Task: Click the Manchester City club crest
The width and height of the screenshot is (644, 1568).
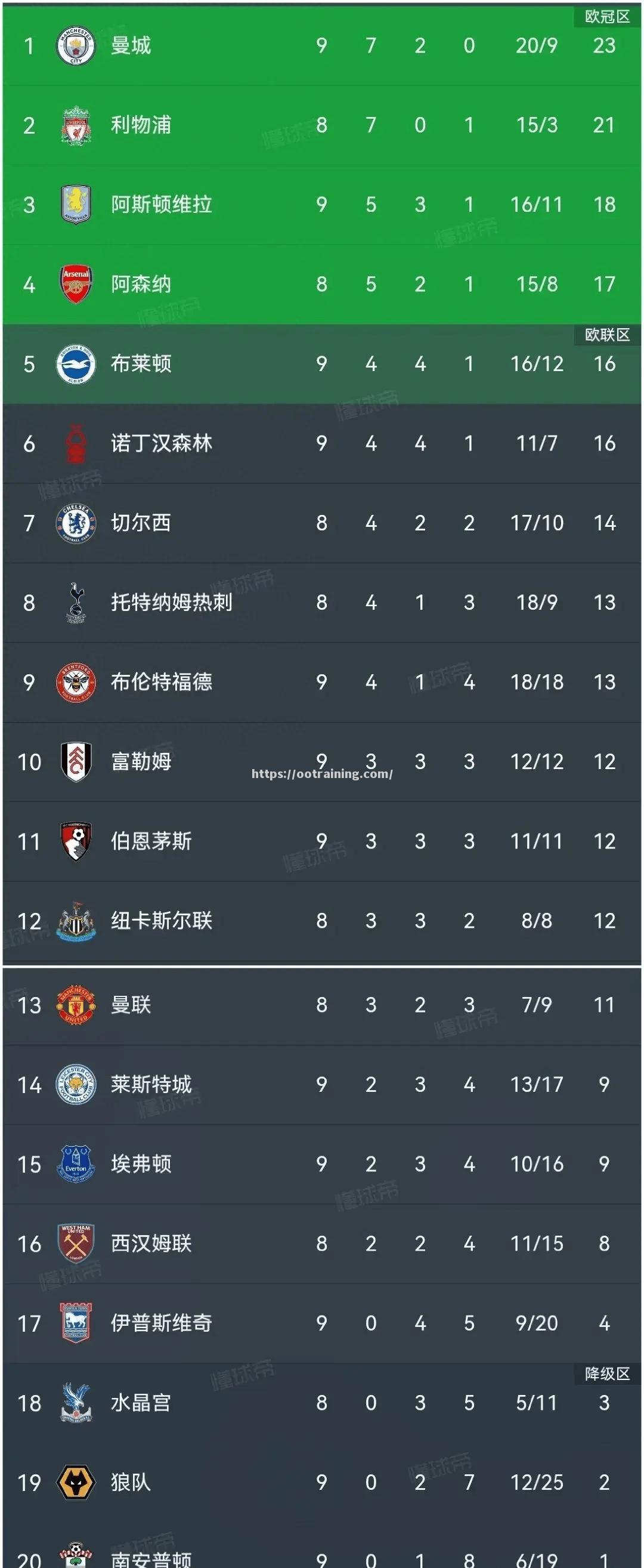Action: click(x=75, y=46)
